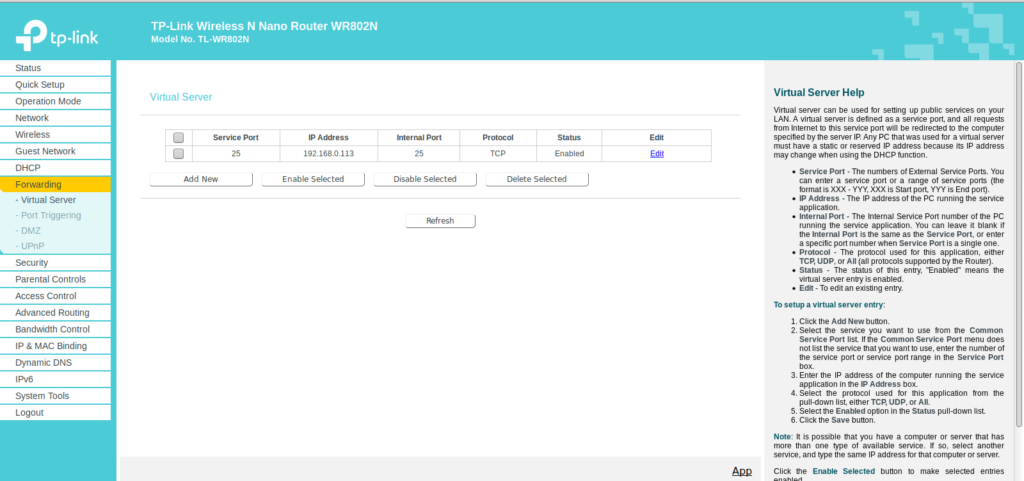Log out via the Logout menu item
The height and width of the screenshot is (481, 1024).
(x=29, y=413)
